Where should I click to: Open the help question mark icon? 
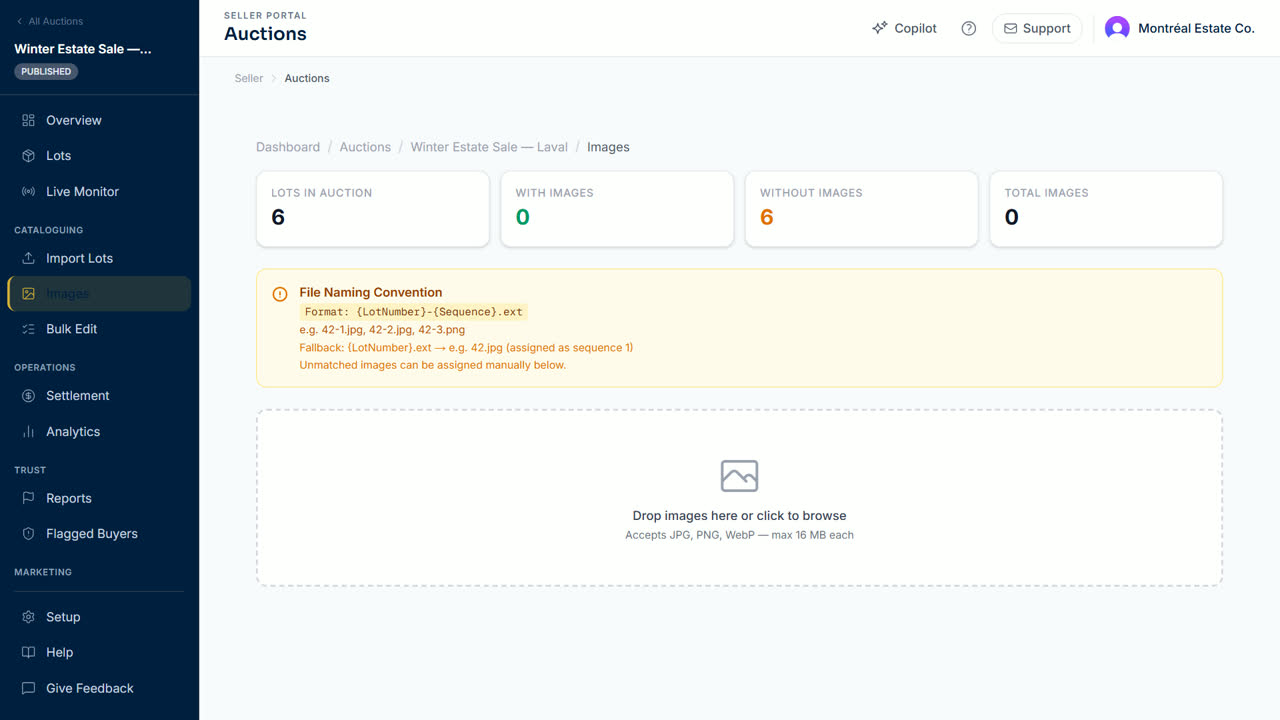click(968, 28)
